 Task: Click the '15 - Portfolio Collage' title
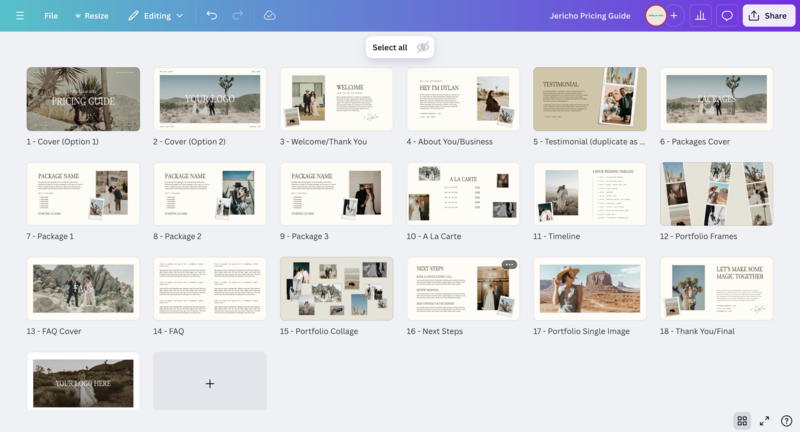[x=319, y=332]
